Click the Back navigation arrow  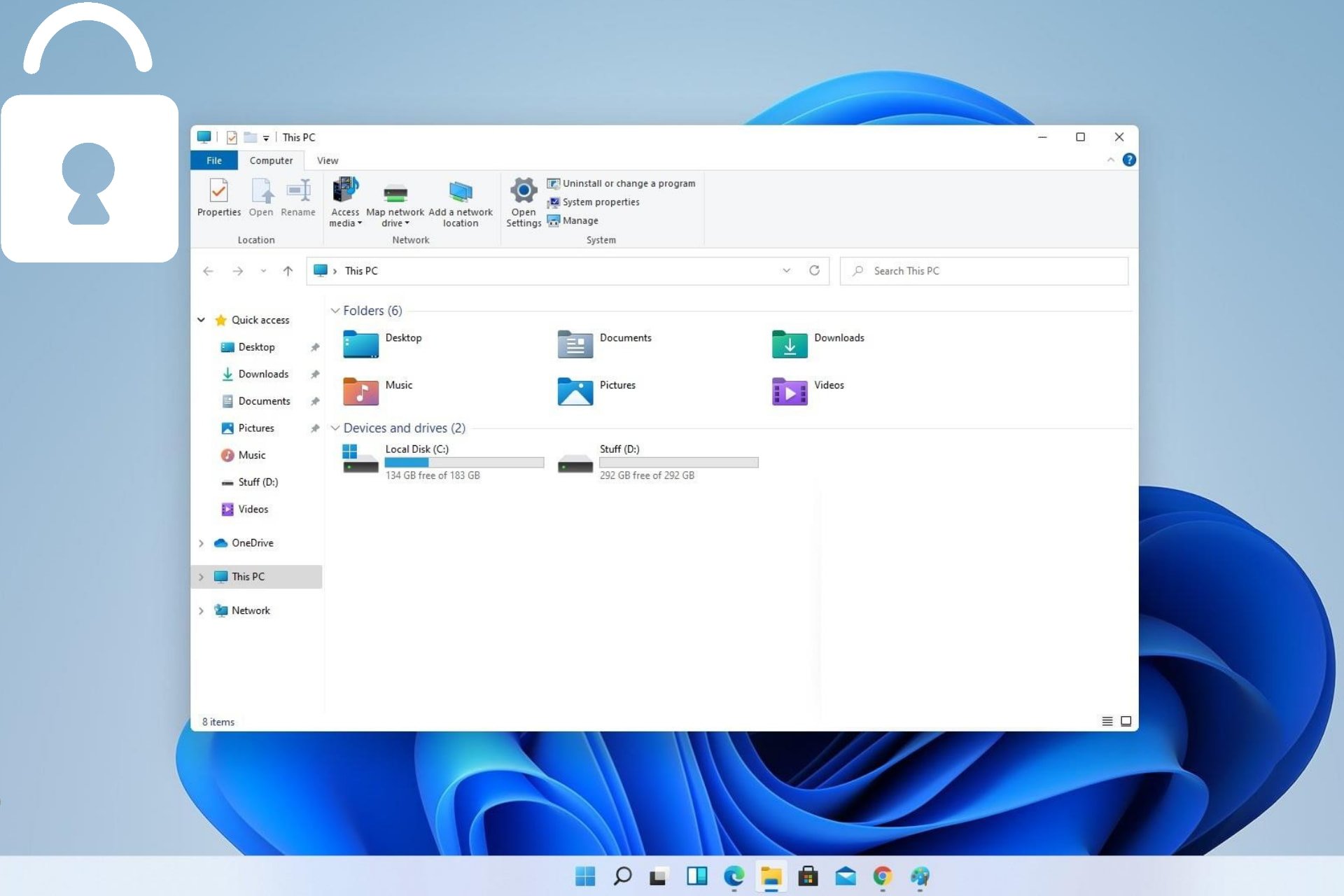click(208, 271)
